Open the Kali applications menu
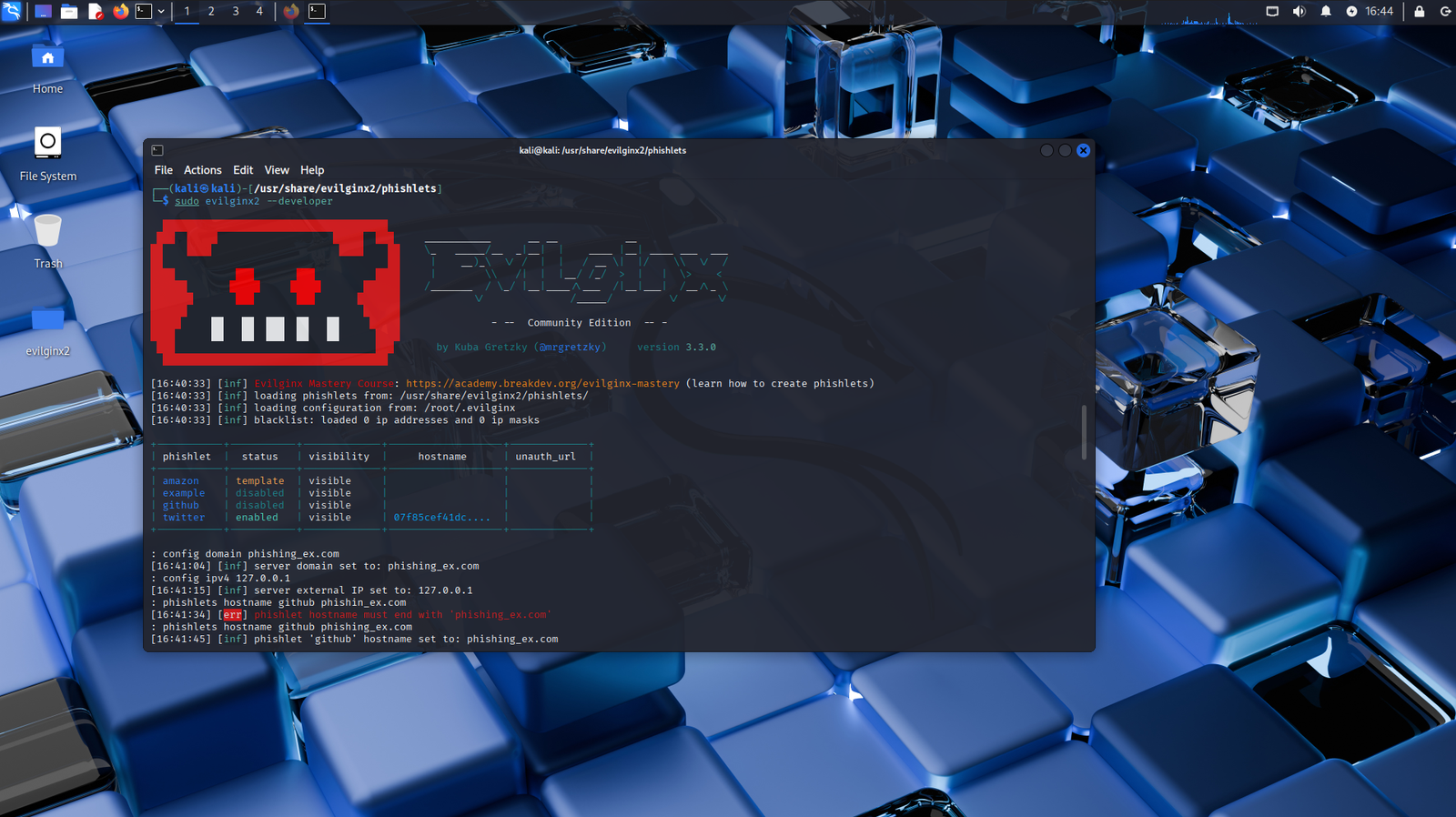1456x817 pixels. coord(12,11)
